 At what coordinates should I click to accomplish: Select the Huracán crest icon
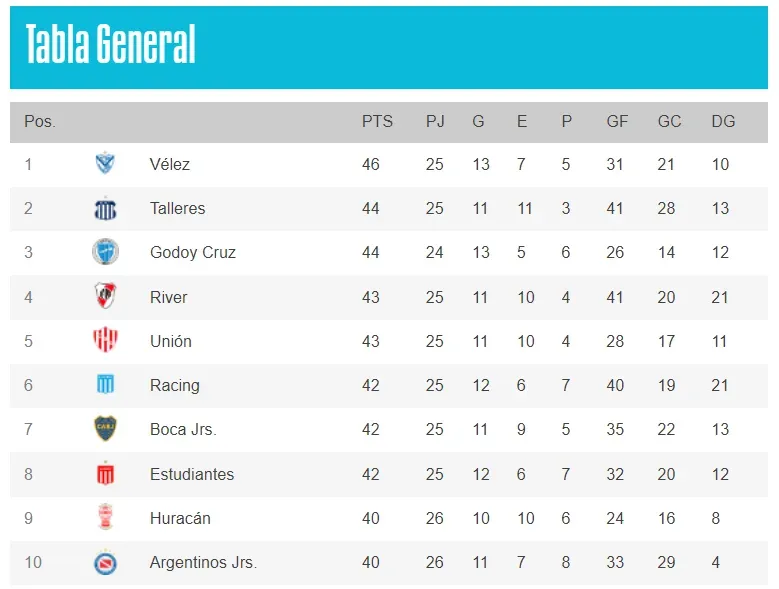point(105,518)
